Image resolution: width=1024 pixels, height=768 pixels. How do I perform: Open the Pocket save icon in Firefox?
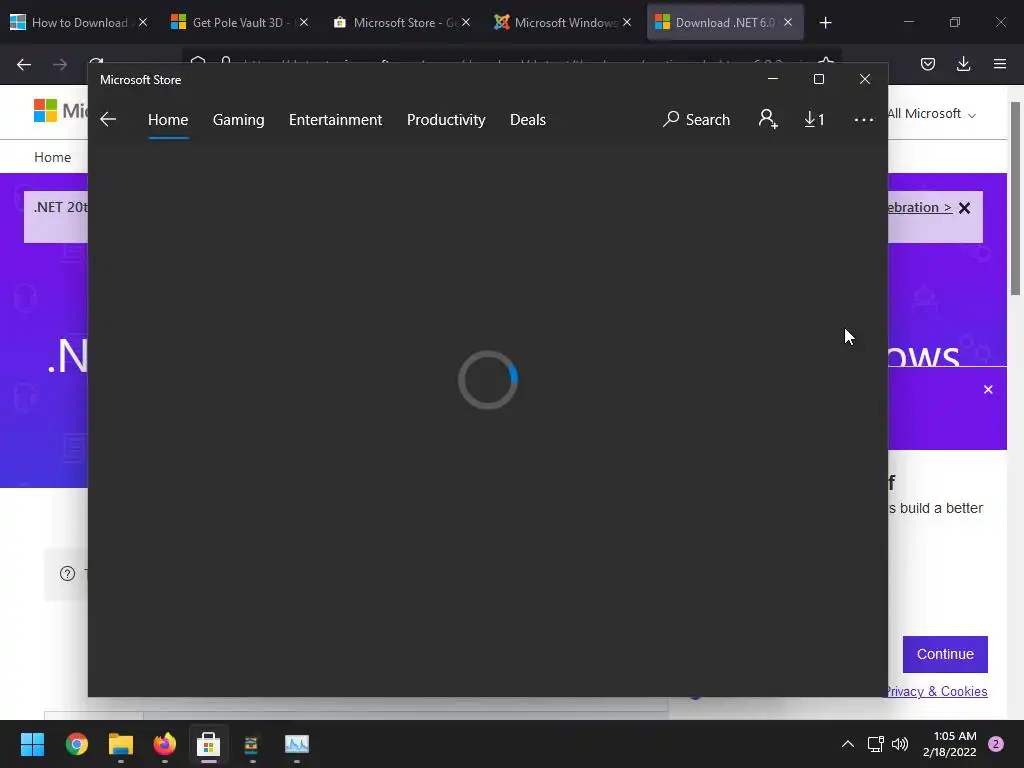928,64
